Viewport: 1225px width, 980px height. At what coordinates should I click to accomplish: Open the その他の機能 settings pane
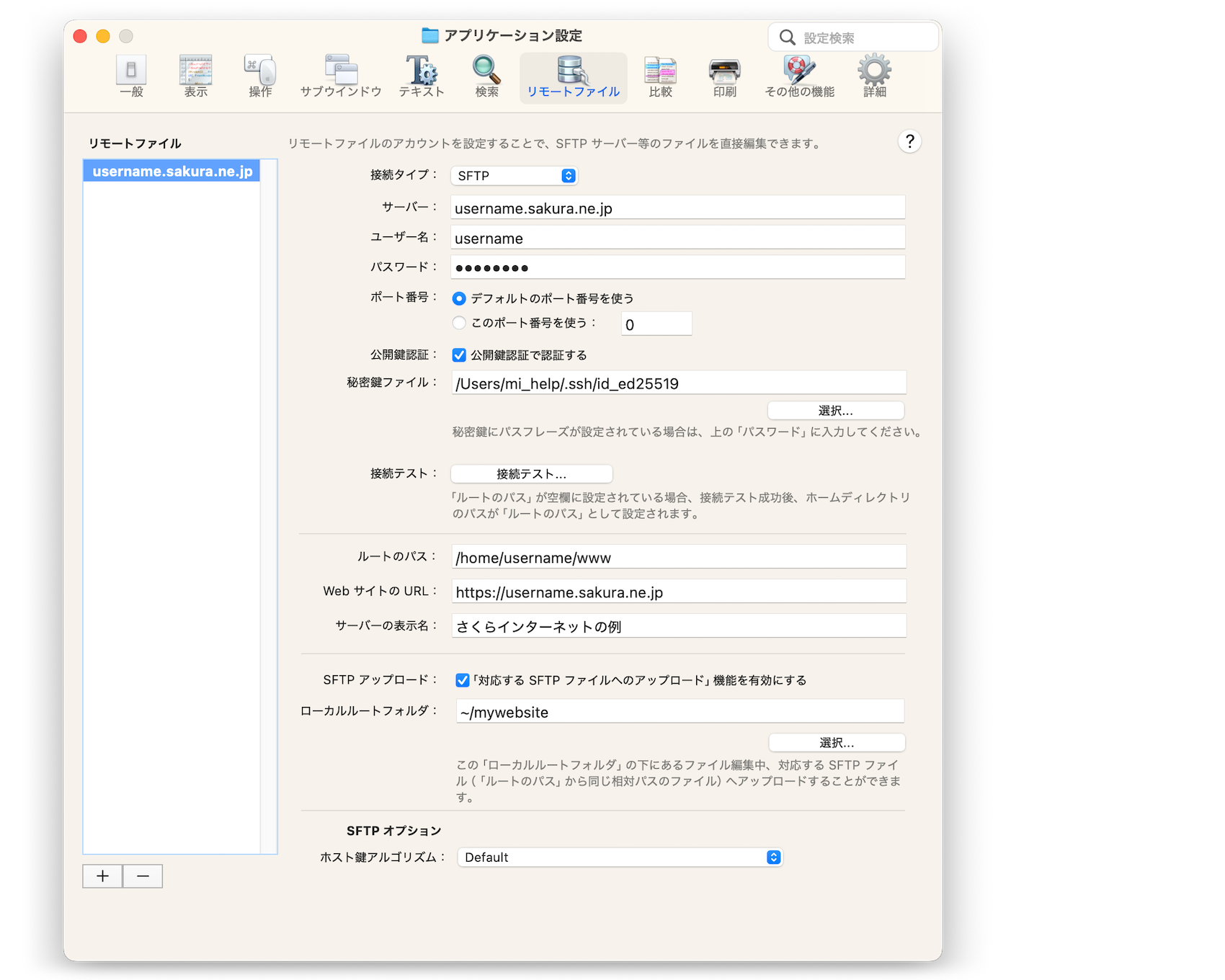click(799, 76)
